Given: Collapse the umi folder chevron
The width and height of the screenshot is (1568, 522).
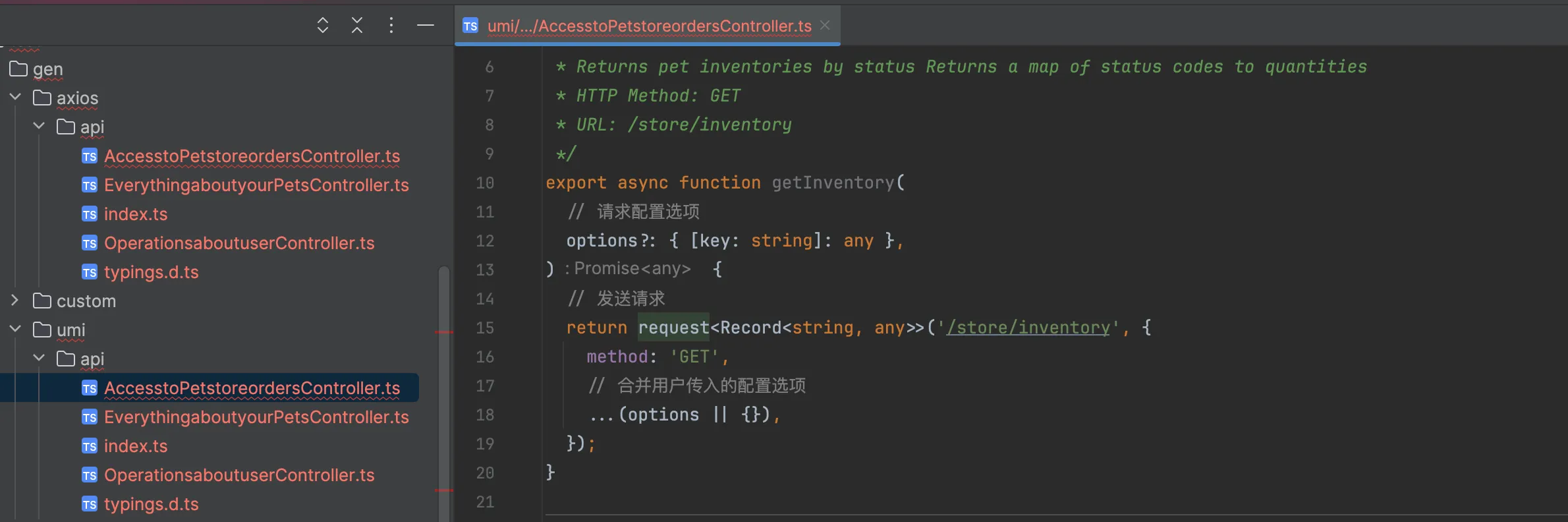Looking at the screenshot, I should click(x=16, y=329).
